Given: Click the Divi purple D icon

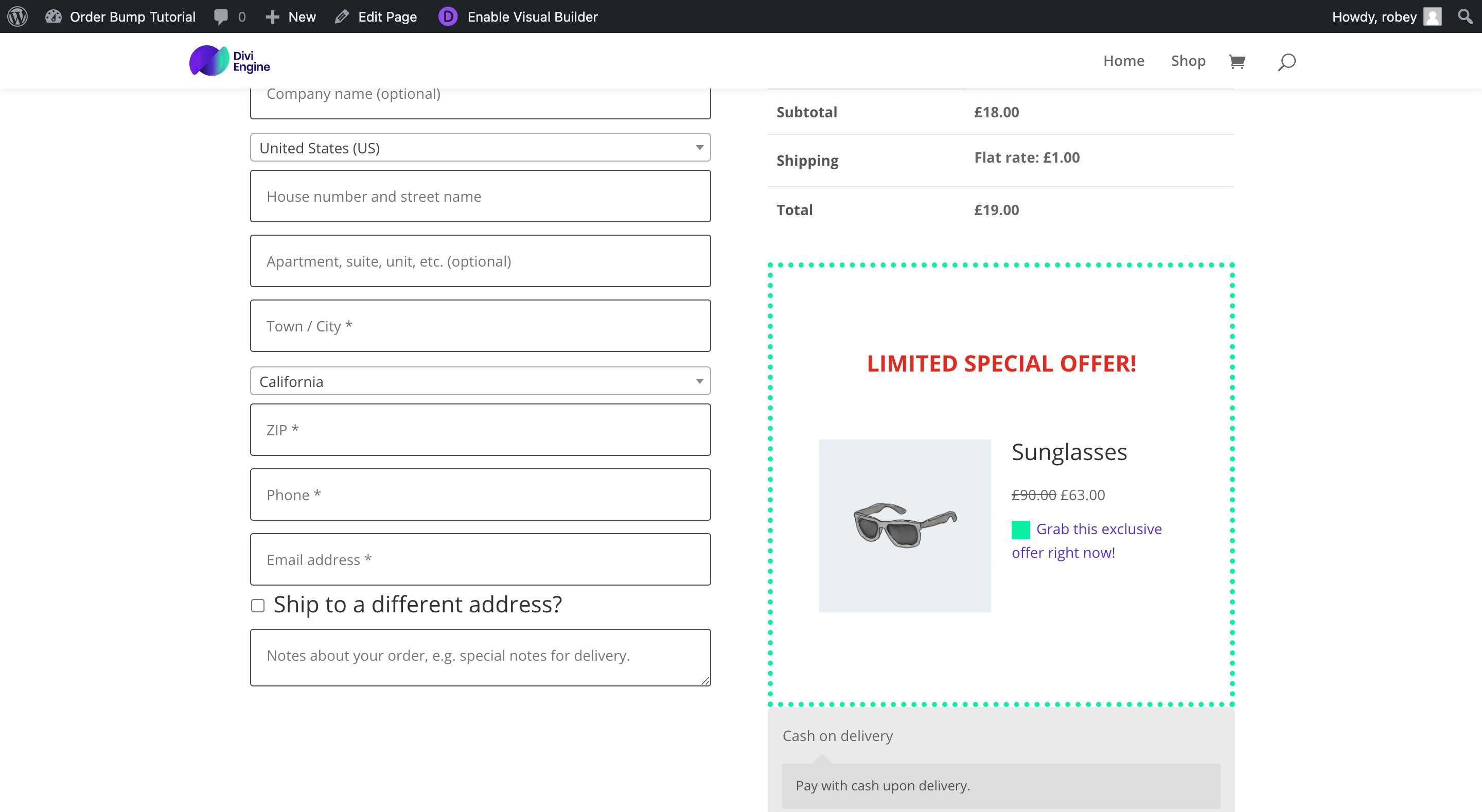Looking at the screenshot, I should point(448,16).
